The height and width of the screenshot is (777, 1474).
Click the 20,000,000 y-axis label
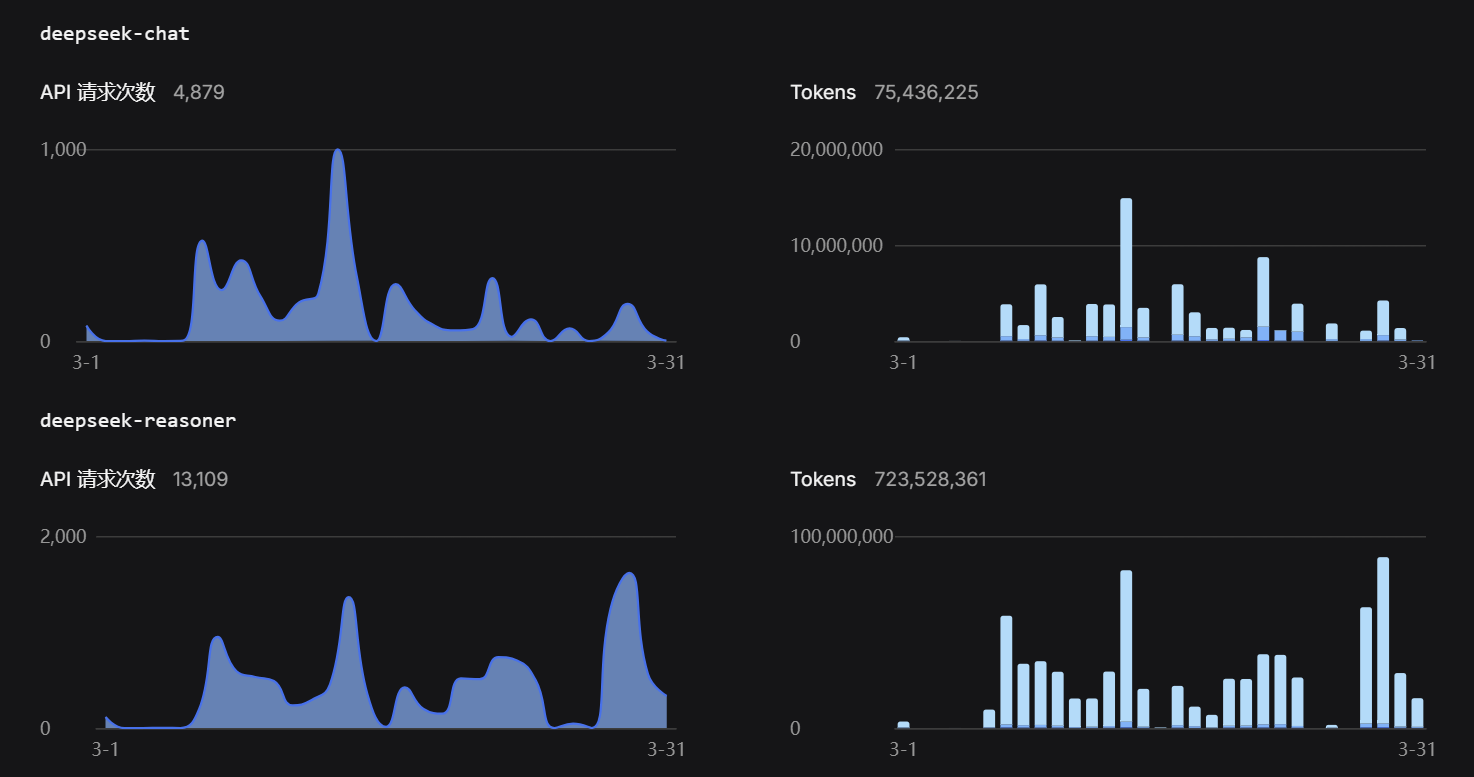click(x=836, y=150)
